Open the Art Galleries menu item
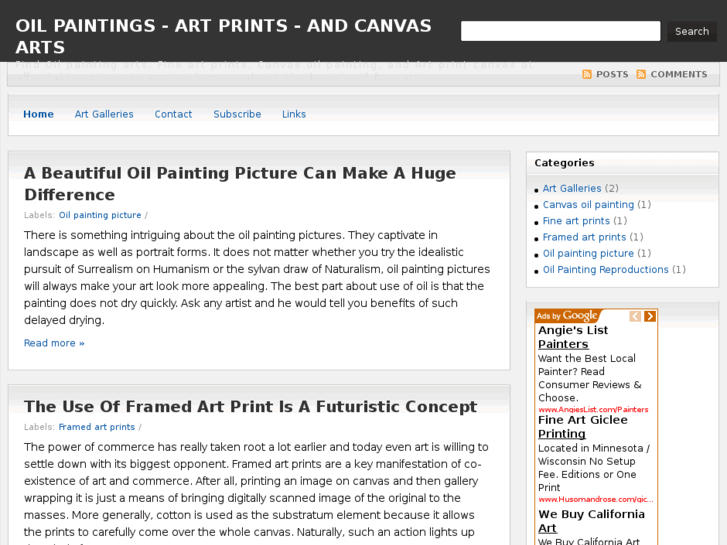 coord(104,114)
